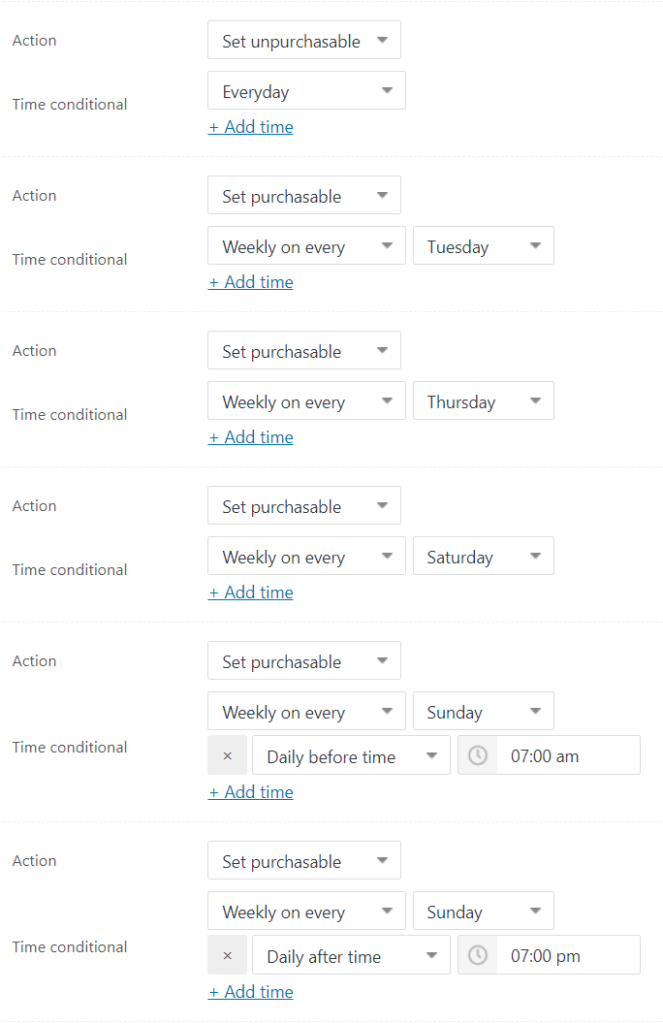Click Add time in the bottom rule
Screen dimensions: 663x1024
[250, 991]
